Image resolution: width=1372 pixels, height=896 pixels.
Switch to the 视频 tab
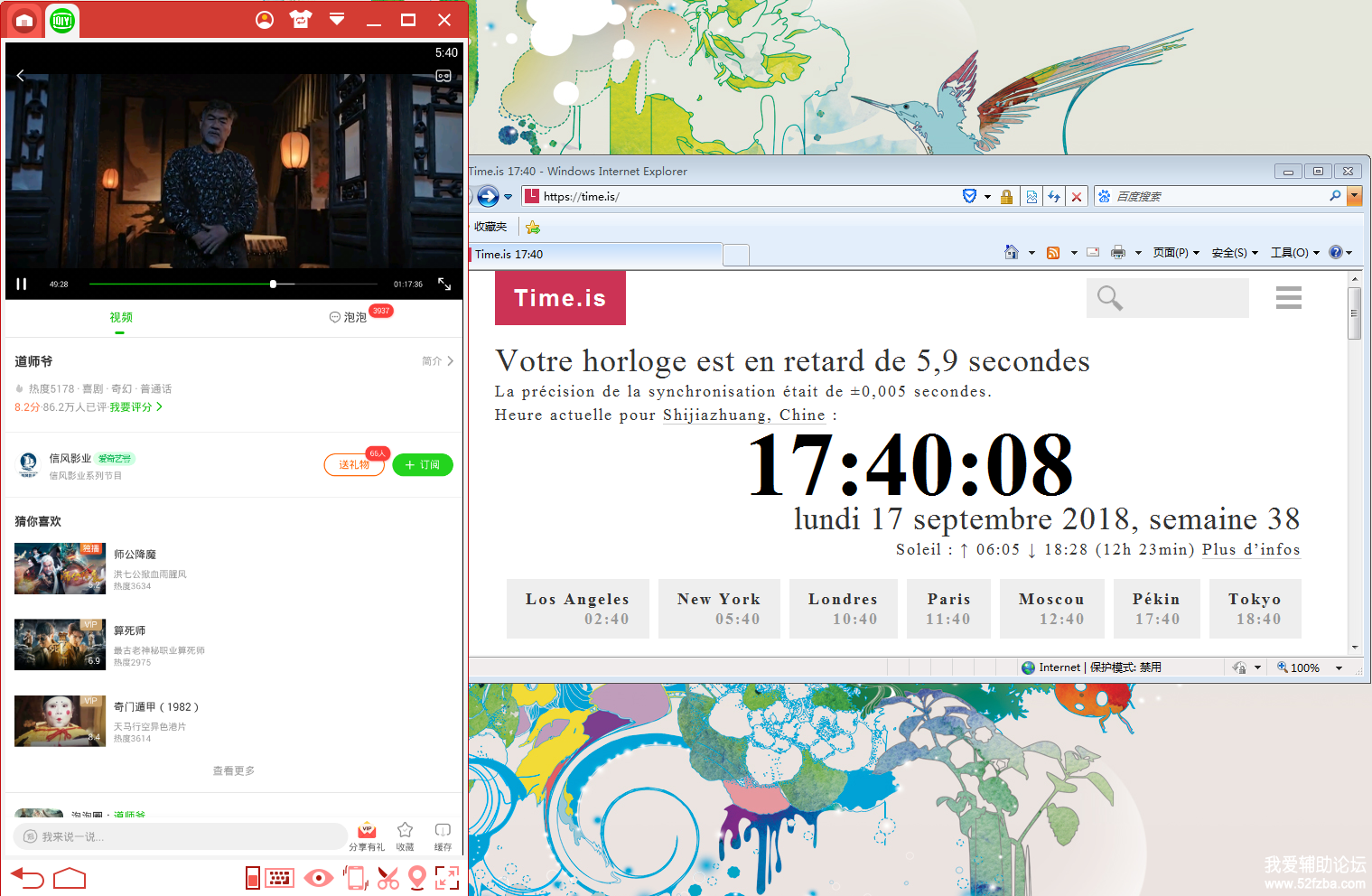121,317
